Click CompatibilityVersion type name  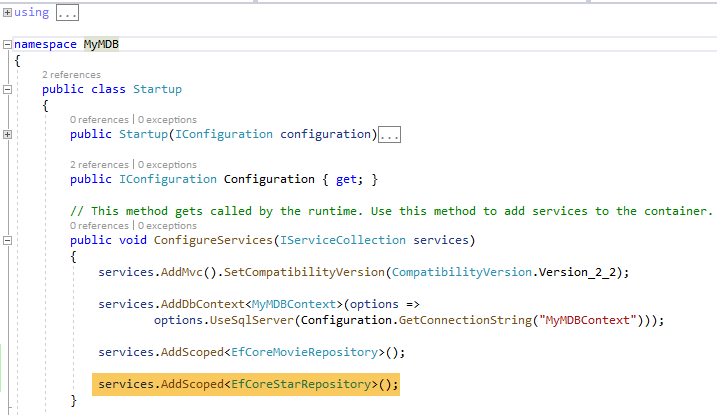coord(462,272)
